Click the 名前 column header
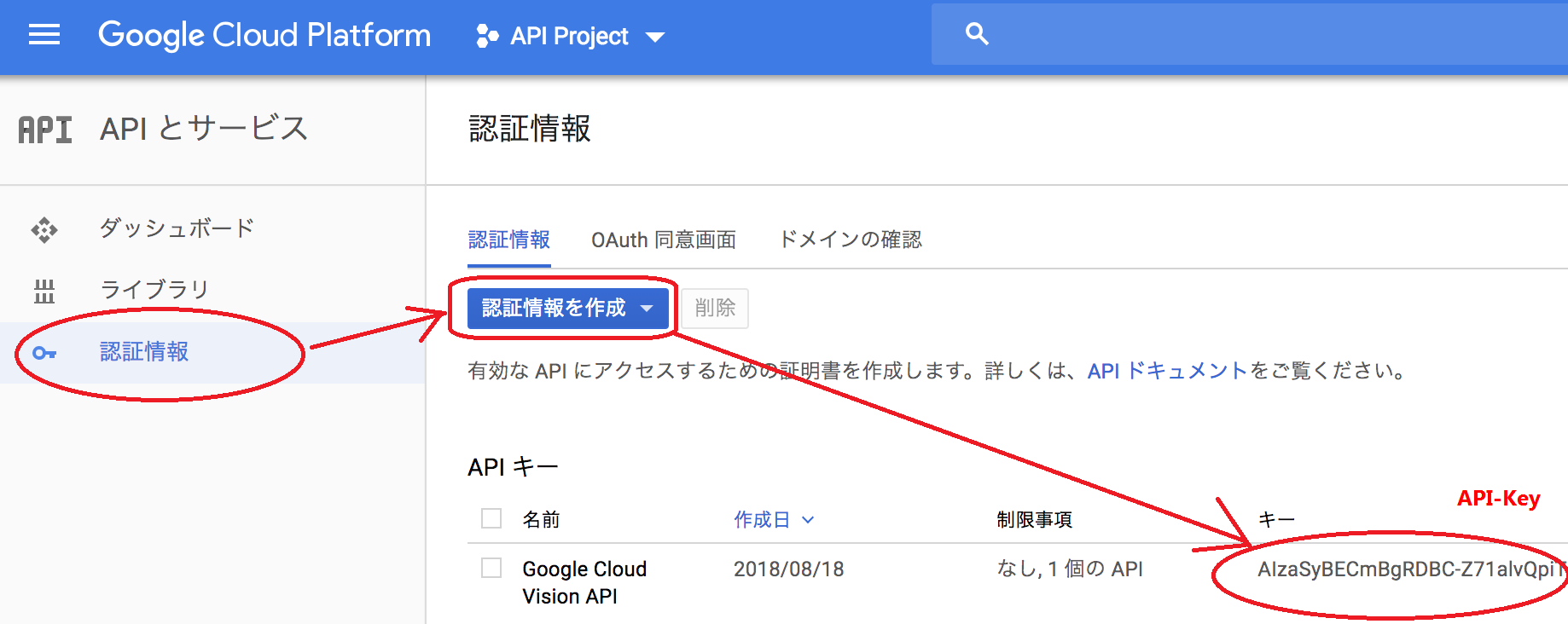Image resolution: width=1568 pixels, height=624 pixels. [541, 519]
